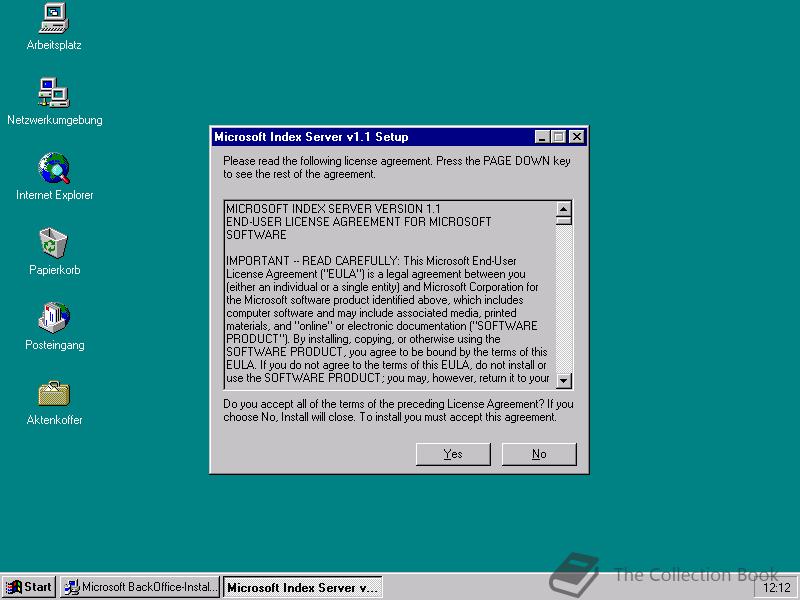The image size is (800, 600).
Task: Click the license agreement text box
Action: [x=390, y=295]
